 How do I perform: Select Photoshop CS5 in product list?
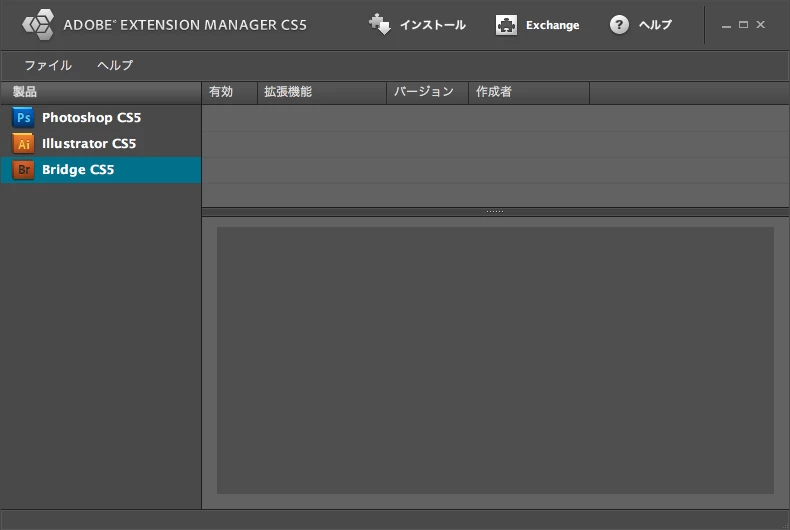(101, 117)
